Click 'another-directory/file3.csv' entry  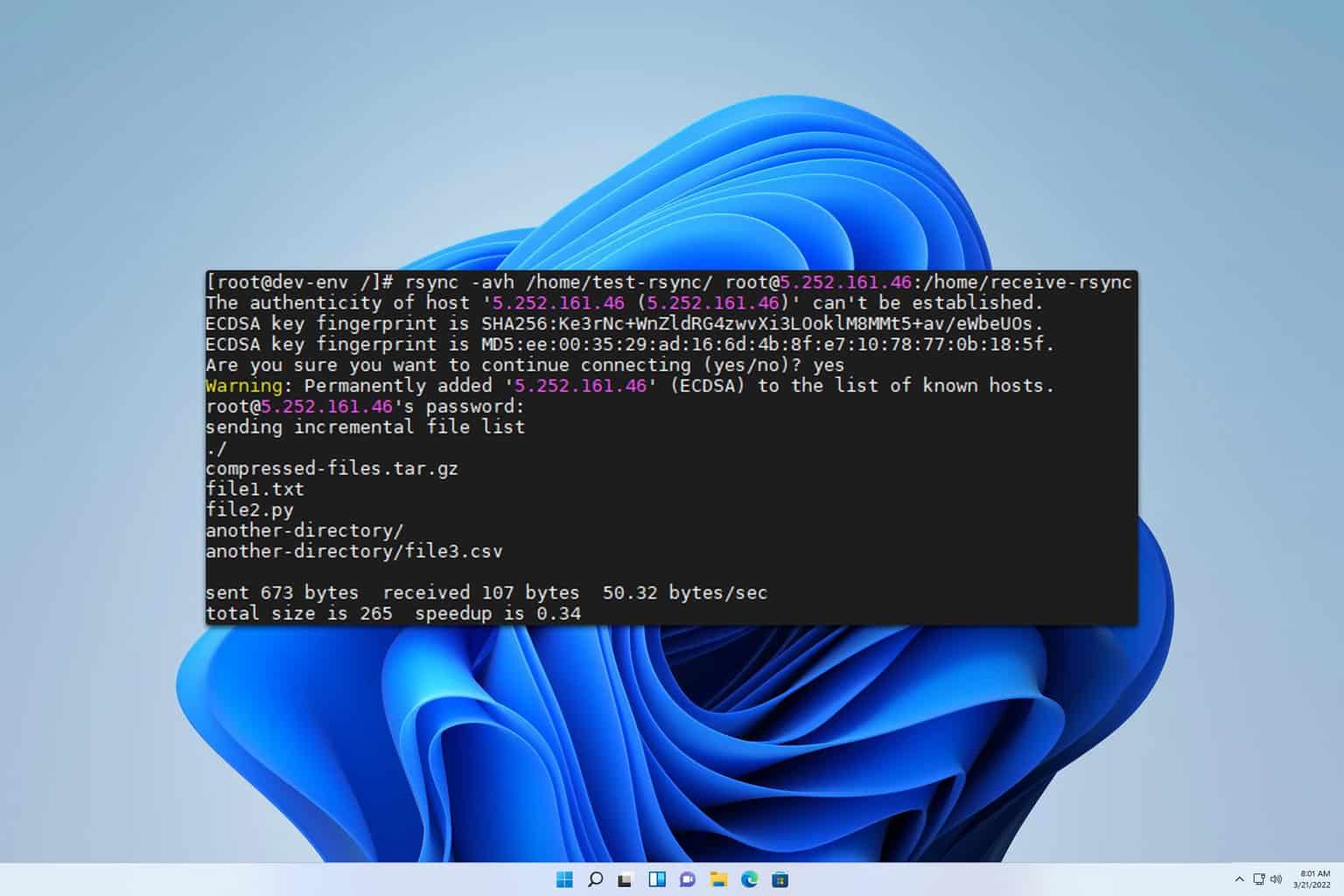tap(354, 551)
